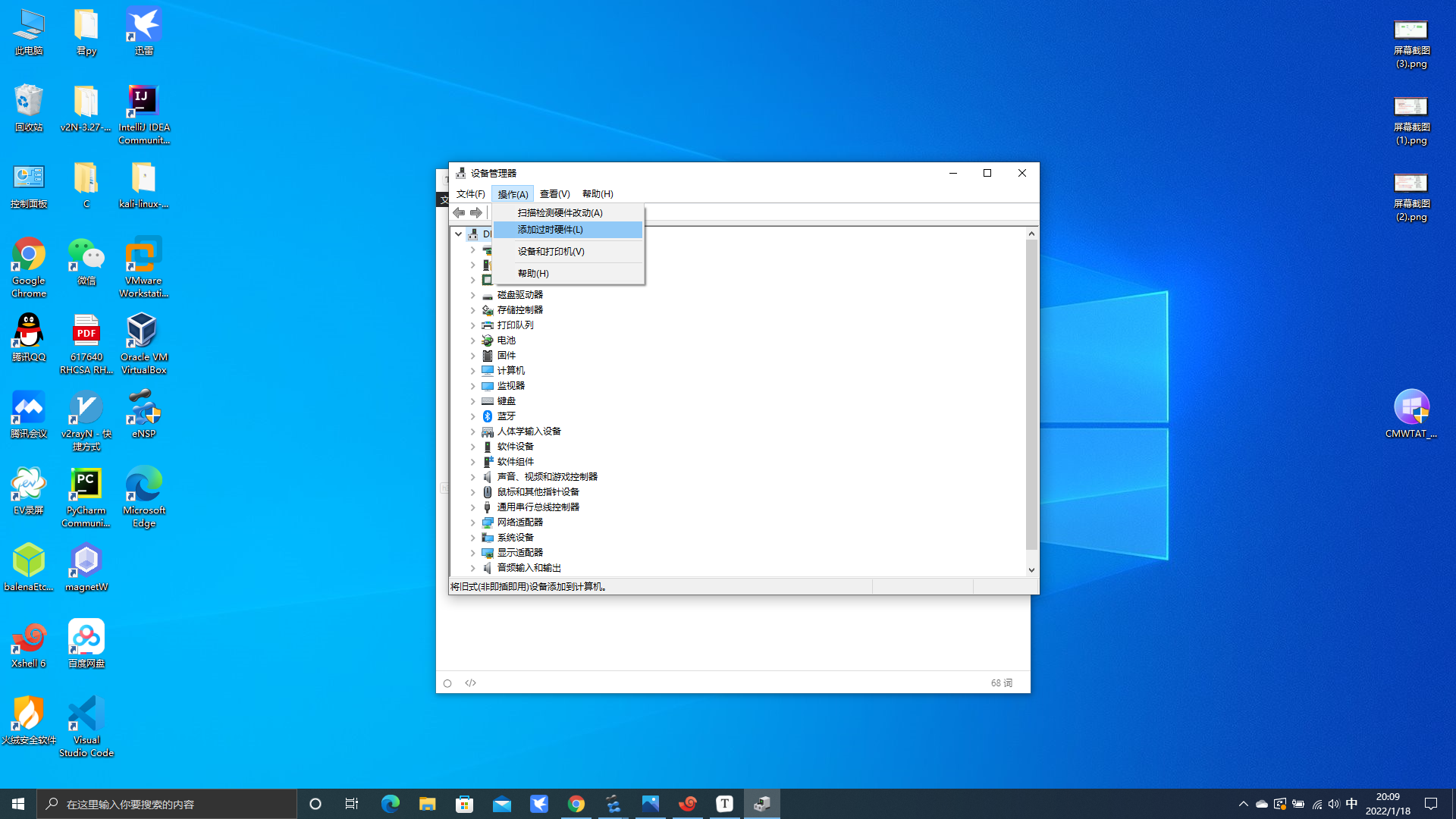The height and width of the screenshot is (819, 1456).
Task: Expand the 网络适配器 device category
Action: click(x=472, y=522)
